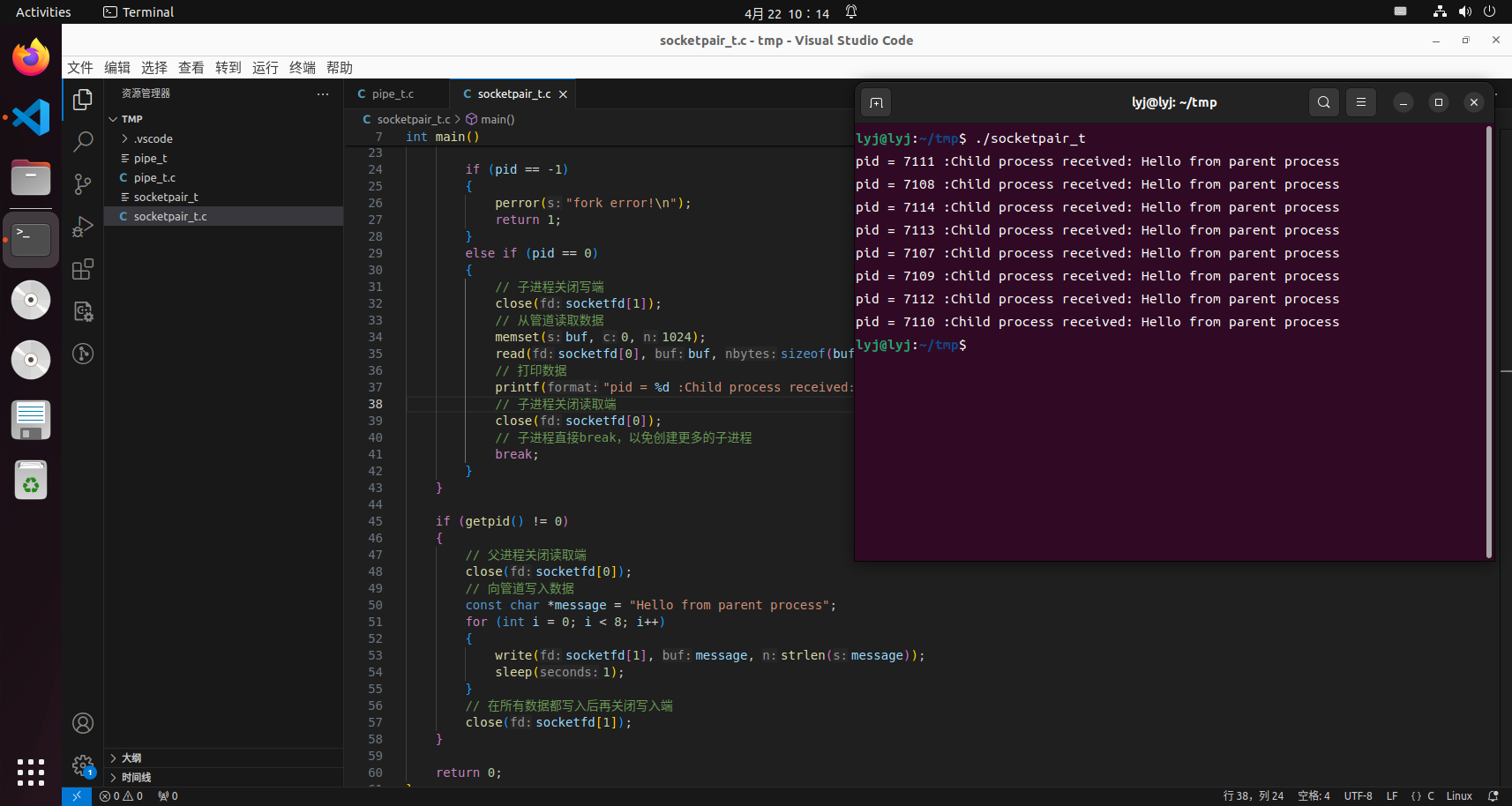Open the system power menu icon
This screenshot has width=1512, height=806.
click(1490, 12)
